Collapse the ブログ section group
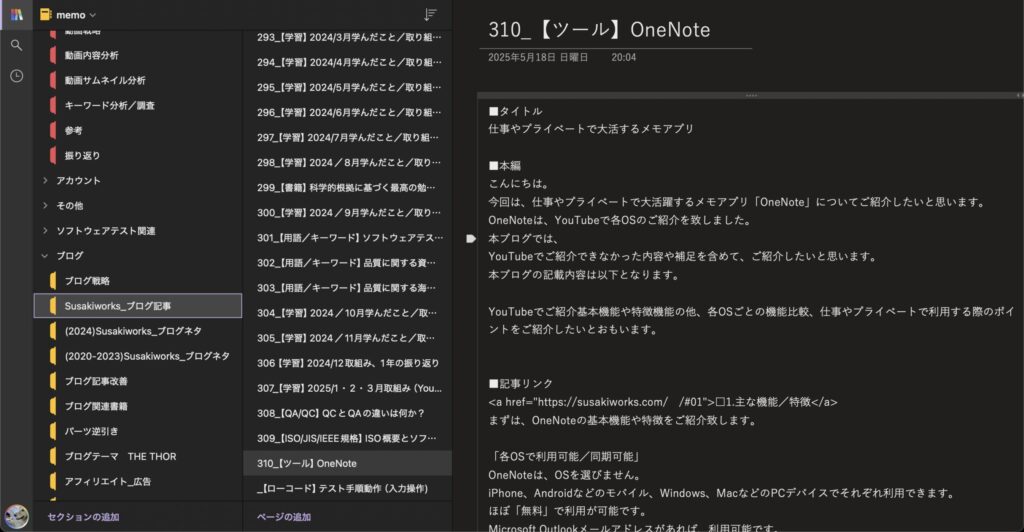Viewport: 1024px width, 532px height. click(45, 256)
